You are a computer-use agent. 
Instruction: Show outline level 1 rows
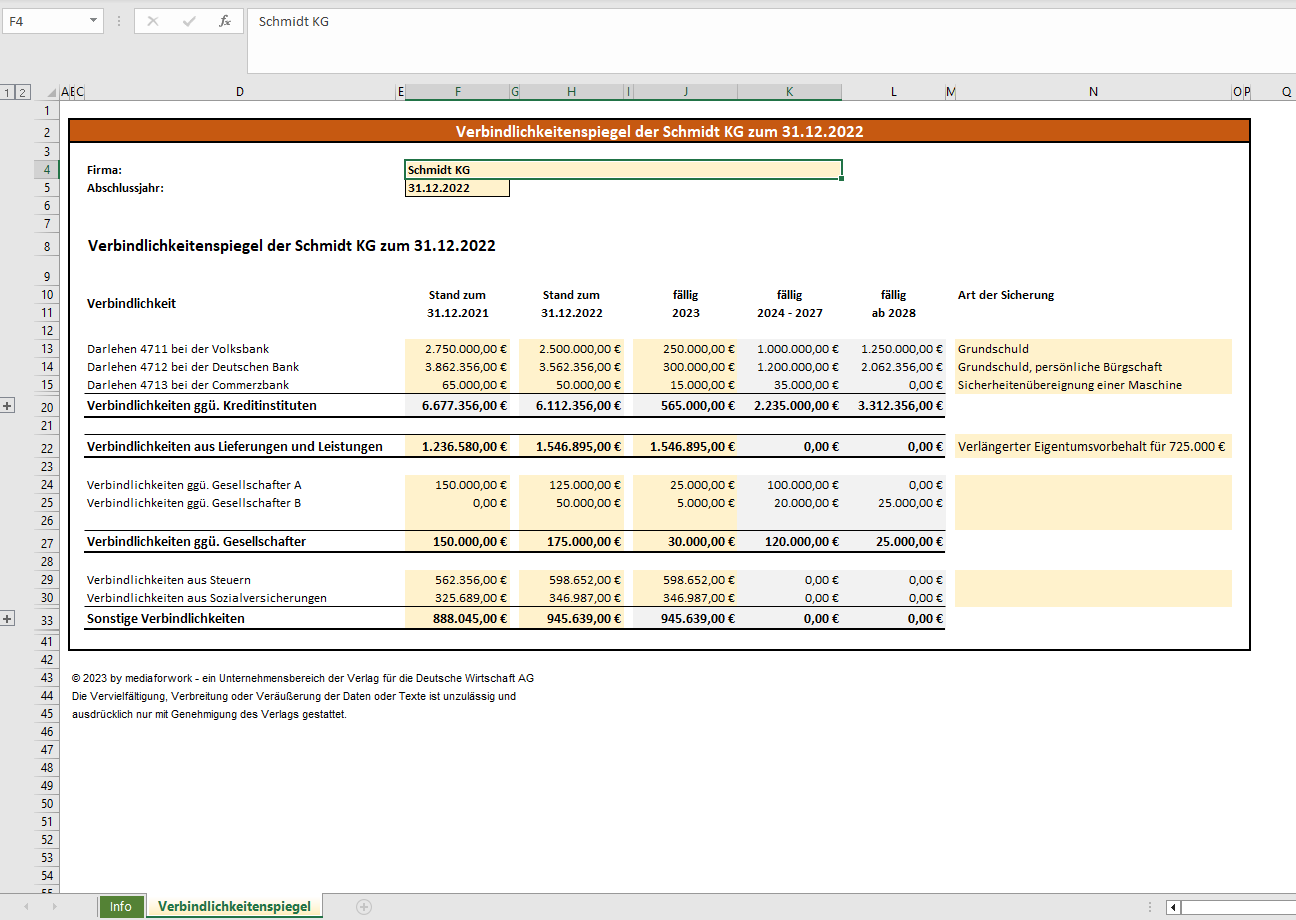7,92
